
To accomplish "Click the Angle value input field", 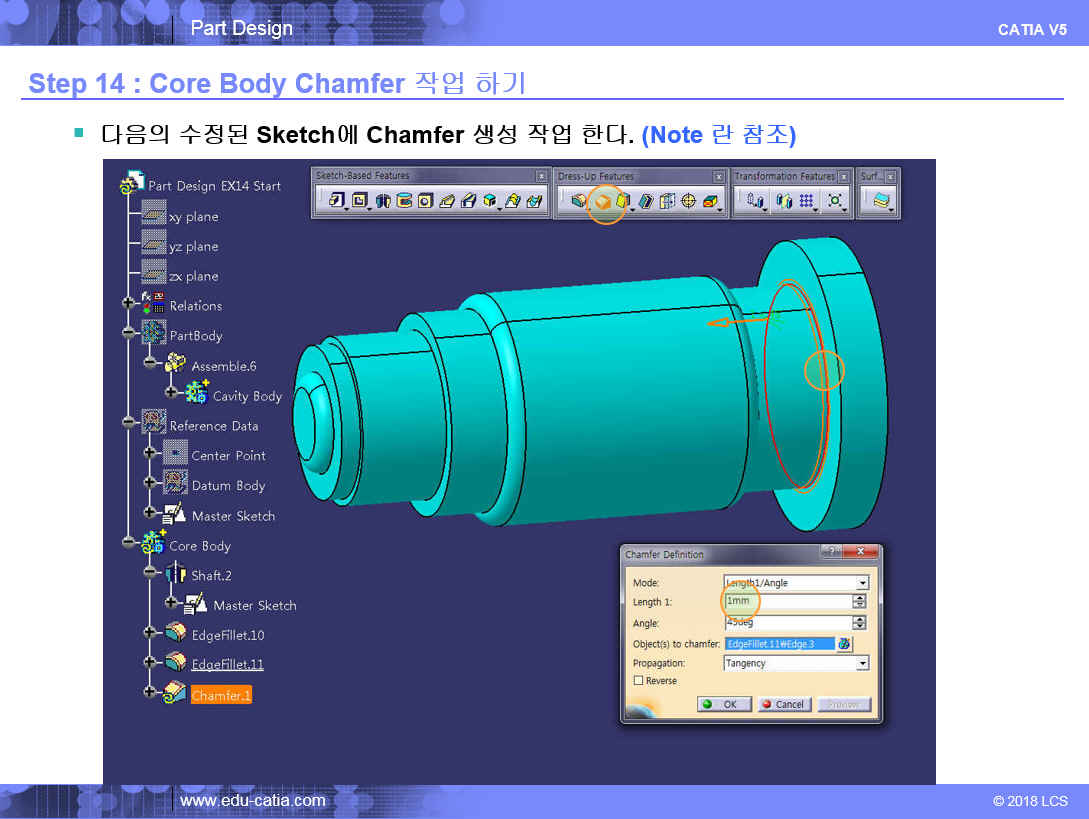I will pyautogui.click(x=786, y=622).
